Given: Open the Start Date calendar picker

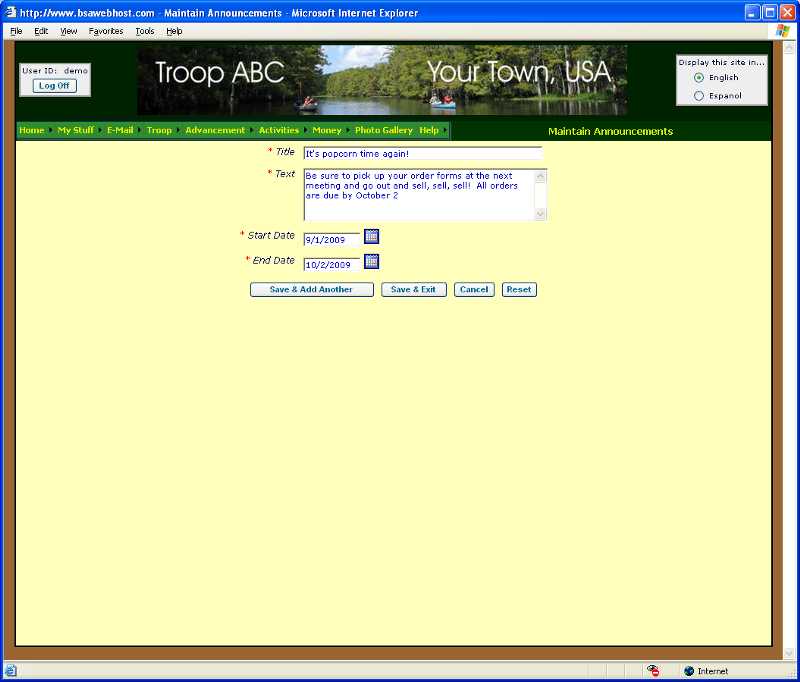Looking at the screenshot, I should tap(371, 237).
